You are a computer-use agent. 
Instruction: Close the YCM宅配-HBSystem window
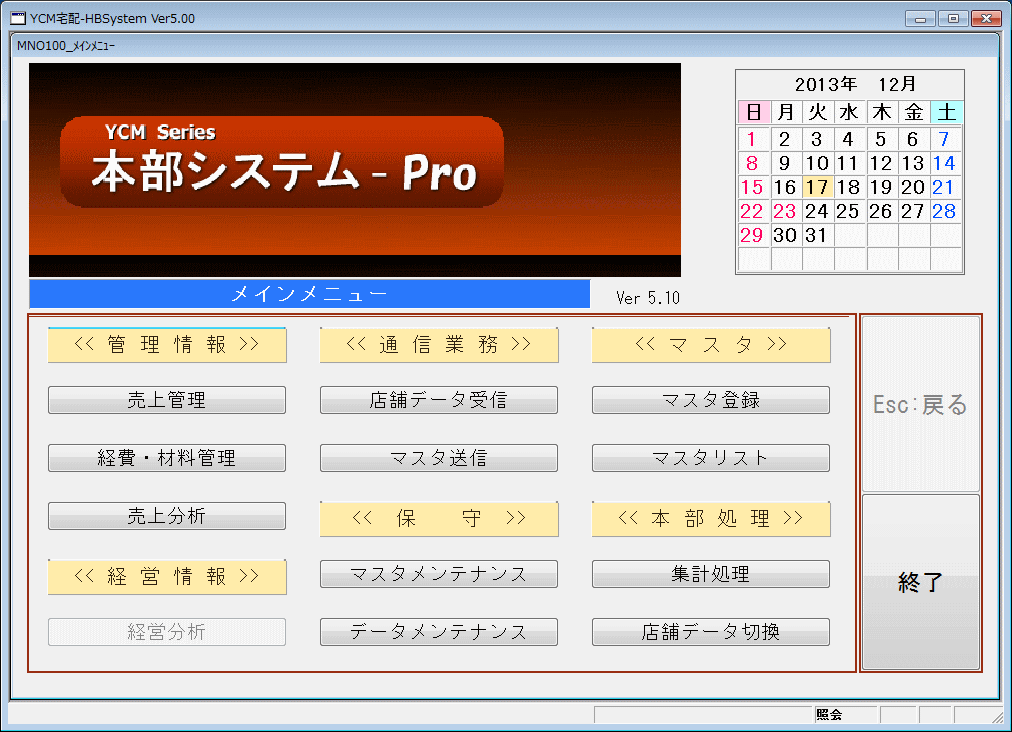pos(986,19)
